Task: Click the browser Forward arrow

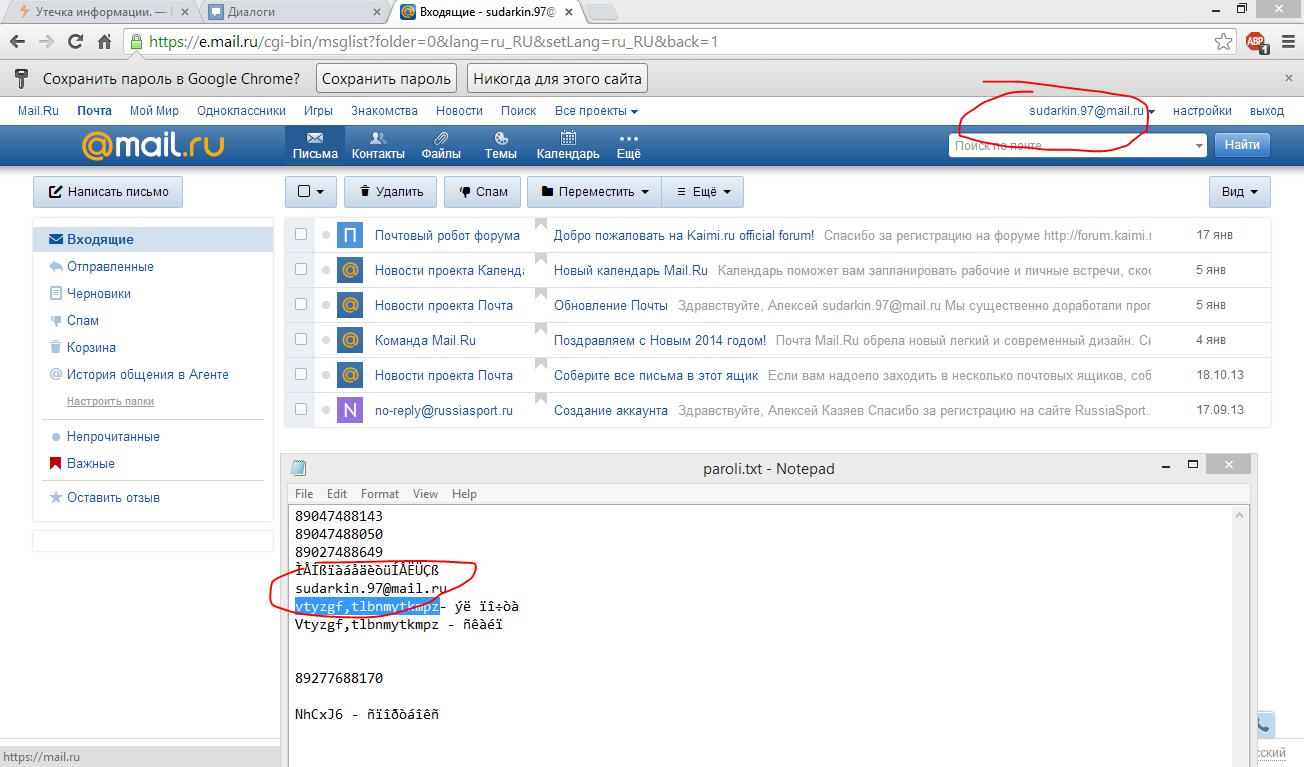Action: click(x=46, y=42)
